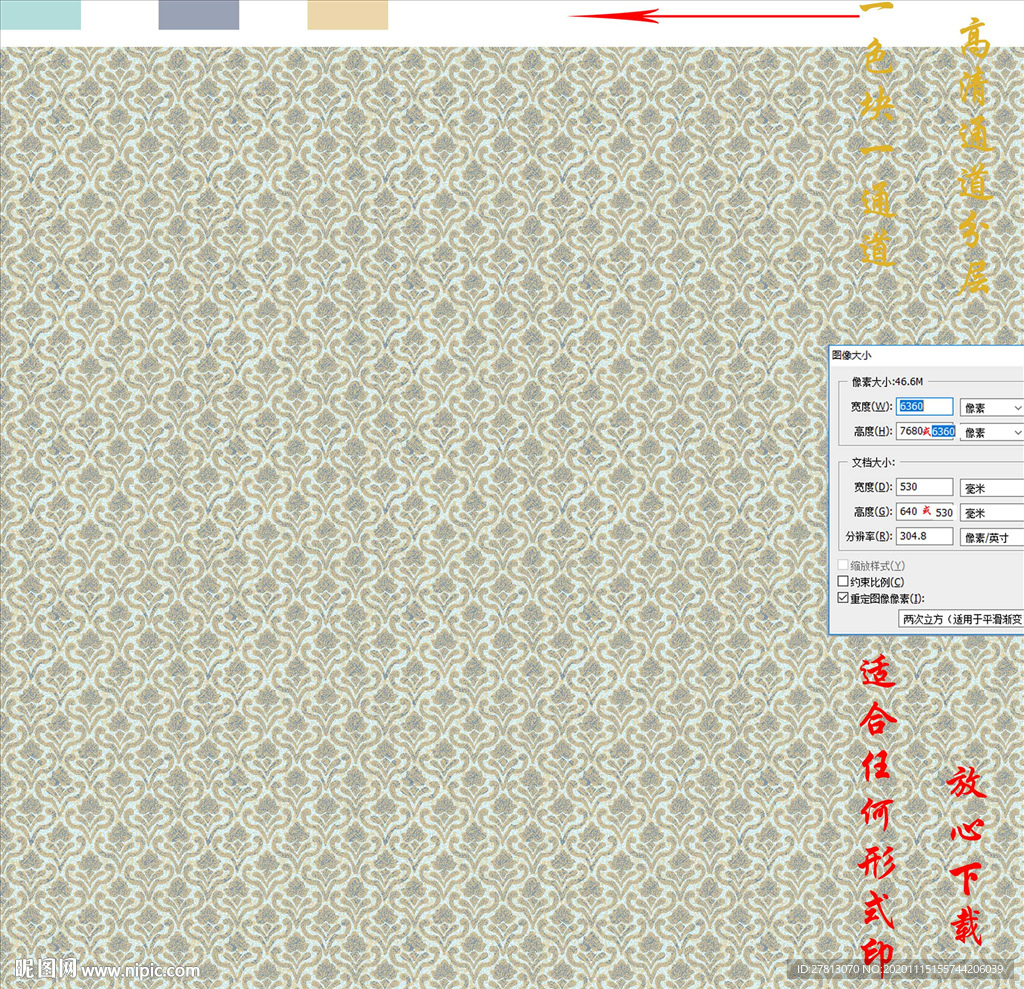This screenshot has height=989, width=1024.
Task: Click the pixel 宽度(W) field showing 6360
Action: (924, 406)
